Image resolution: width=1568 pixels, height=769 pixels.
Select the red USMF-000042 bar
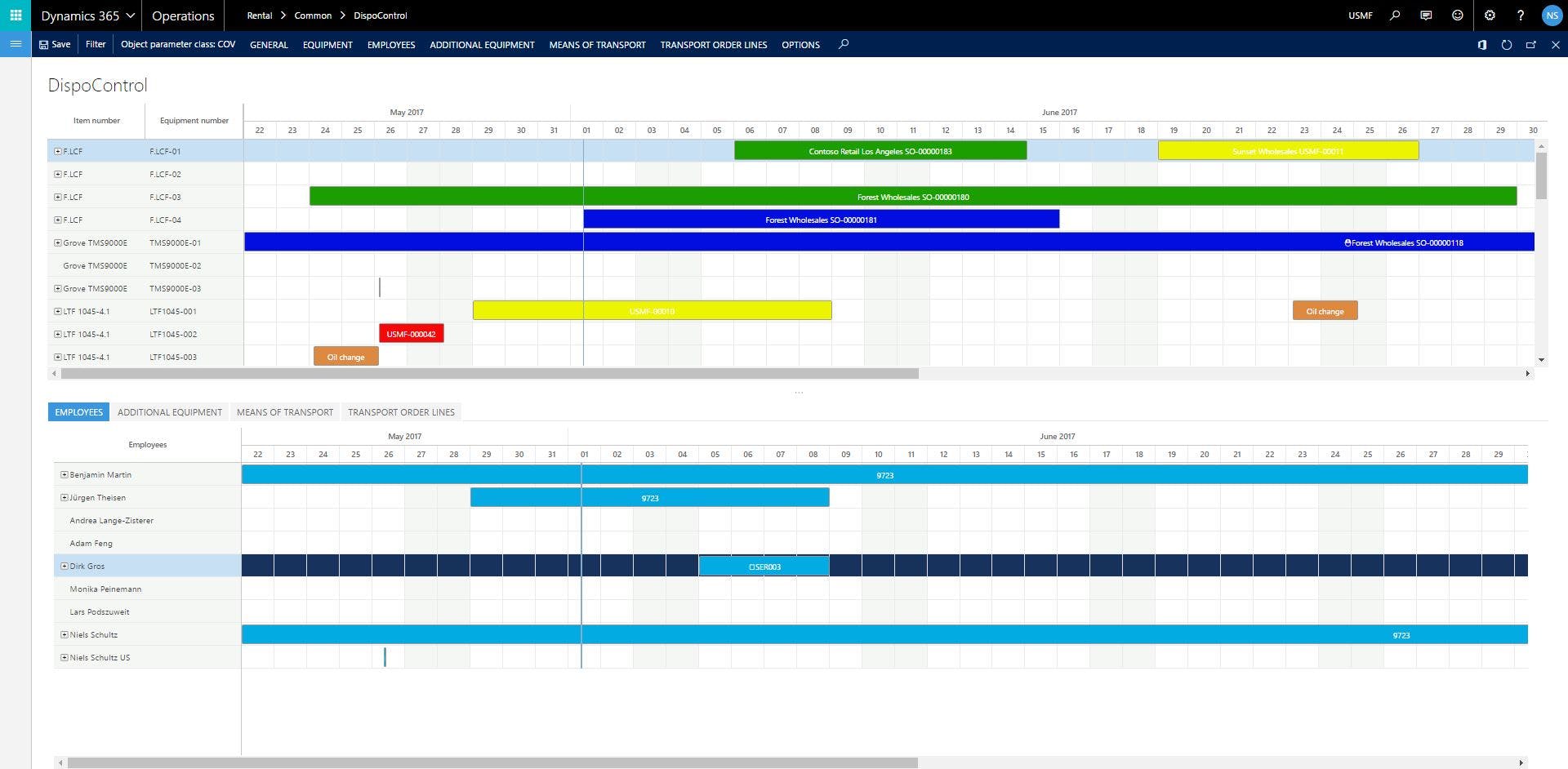click(x=411, y=334)
